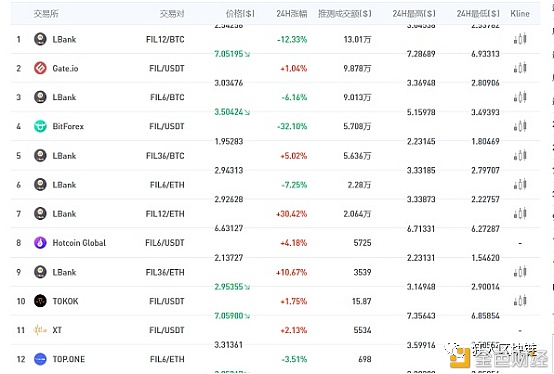Click the BitForex exchange logo
Image resolution: width=554 pixels, height=374 pixels.
40,126
